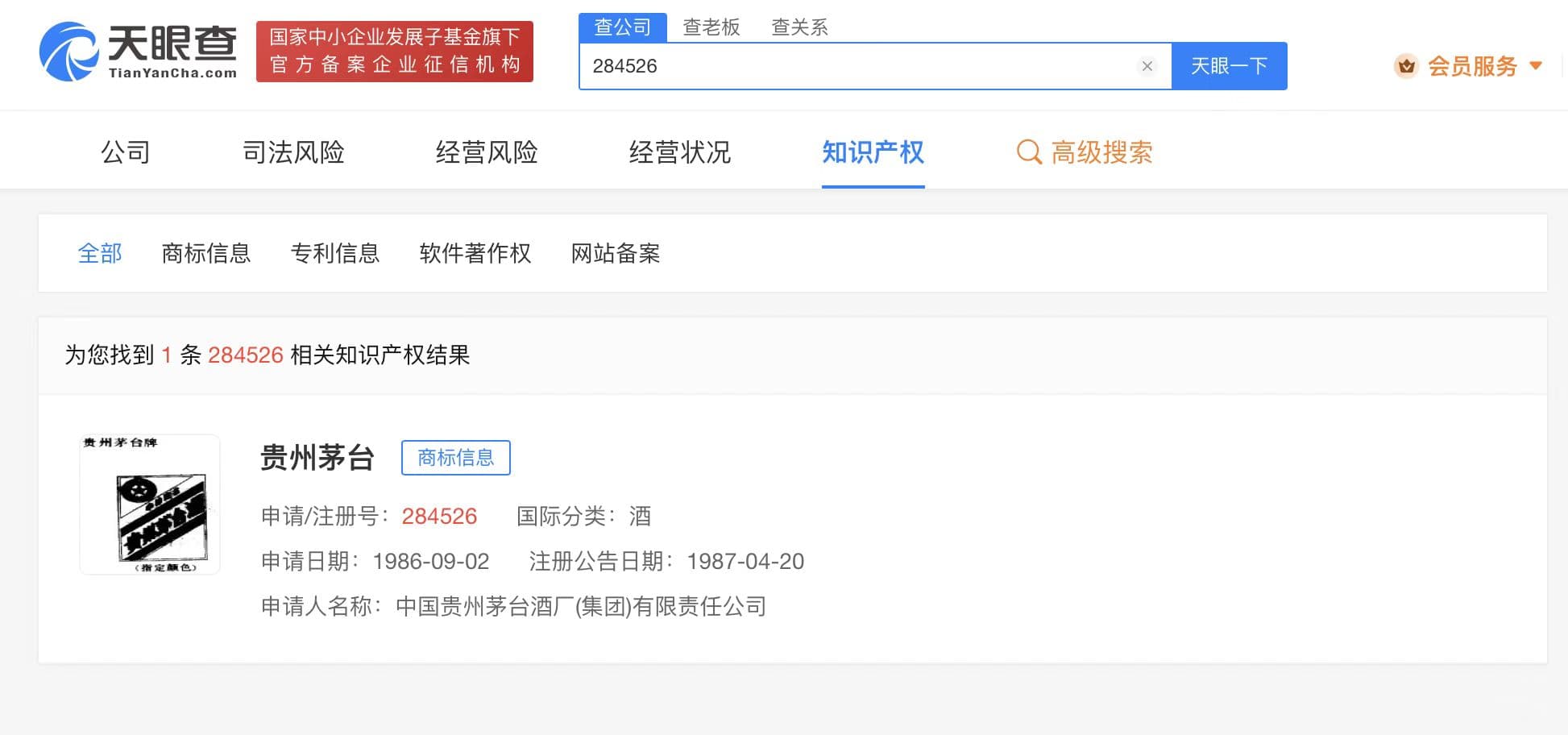Click the crown icon beside 会员服务
This screenshot has height=735, width=1568.
[x=1406, y=66]
